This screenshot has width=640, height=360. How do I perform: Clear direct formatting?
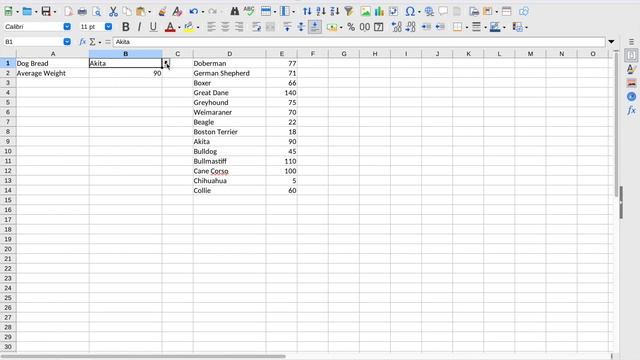(x=177, y=11)
